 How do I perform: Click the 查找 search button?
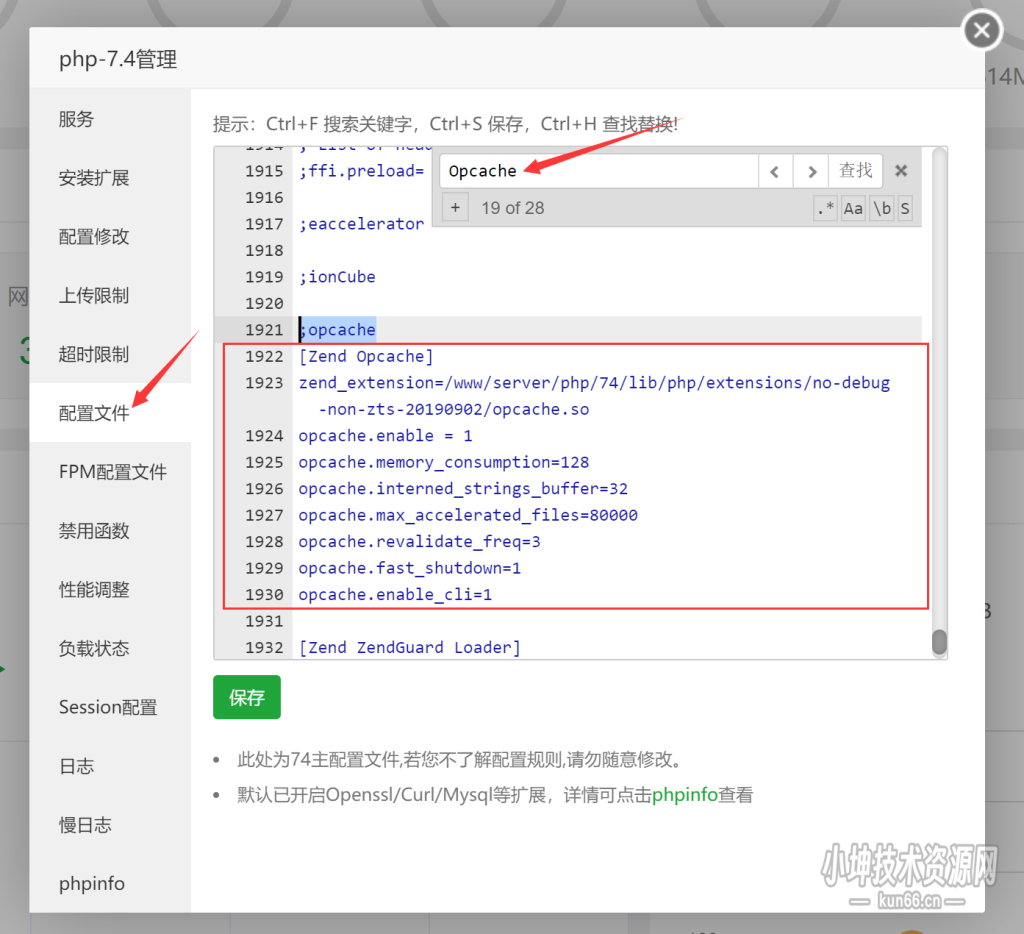coord(855,171)
